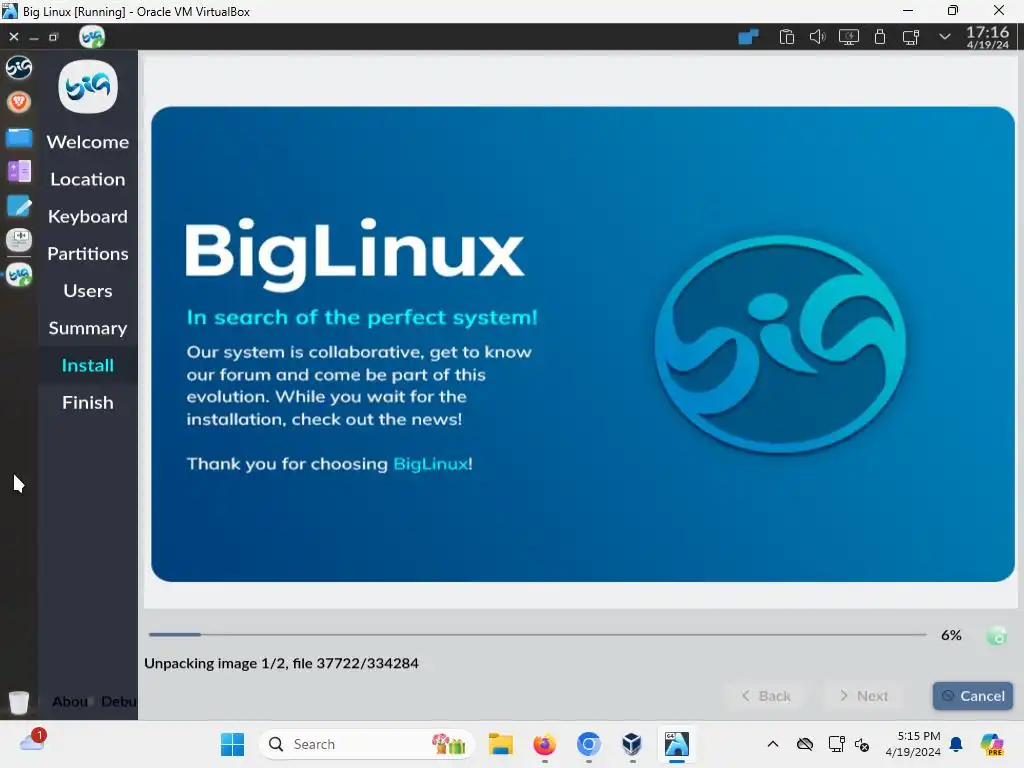Open the USB removable device tray icon
This screenshot has width=1024, height=768.
(x=880, y=37)
